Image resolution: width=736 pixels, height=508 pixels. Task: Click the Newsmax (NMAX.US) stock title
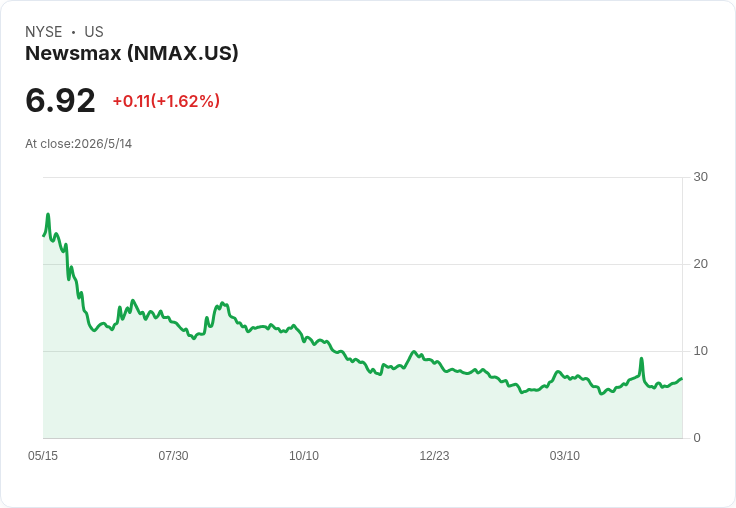pos(132,53)
